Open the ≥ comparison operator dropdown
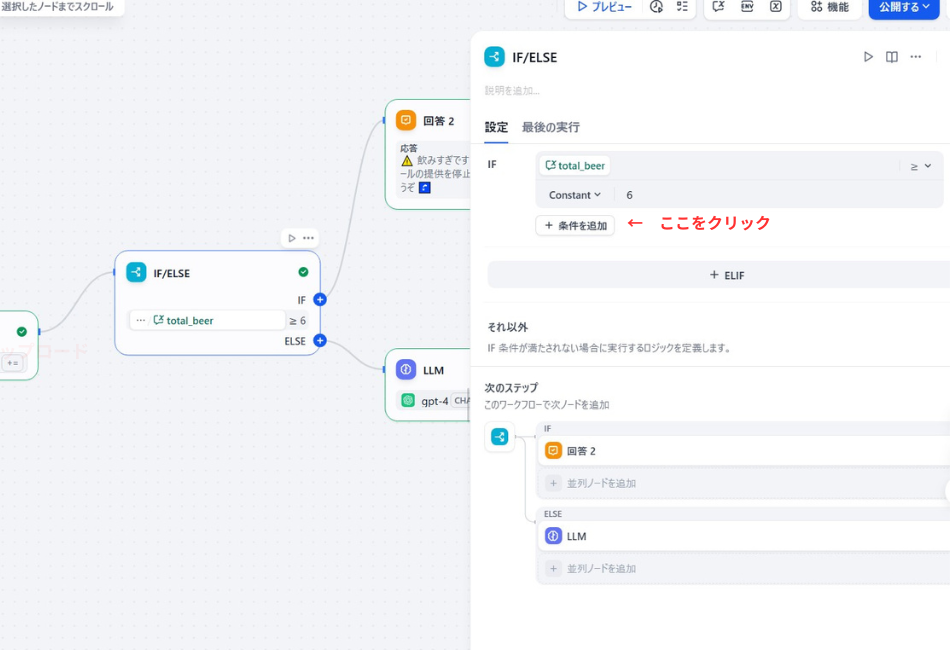Viewport: 950px width, 650px height. (x=920, y=164)
